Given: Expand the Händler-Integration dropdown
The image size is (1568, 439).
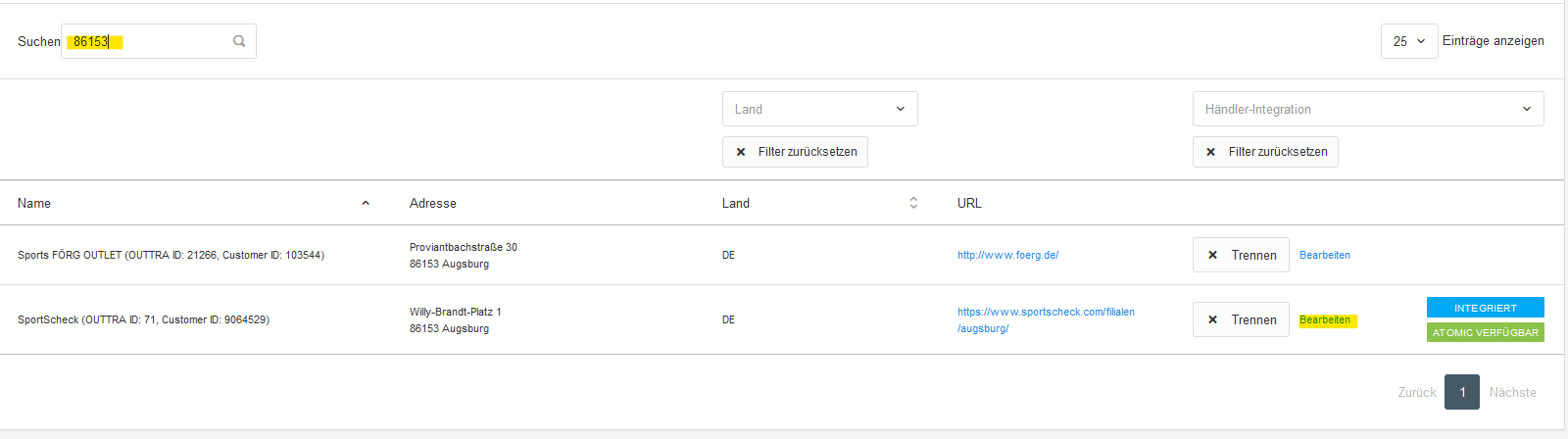Looking at the screenshot, I should 1368,109.
